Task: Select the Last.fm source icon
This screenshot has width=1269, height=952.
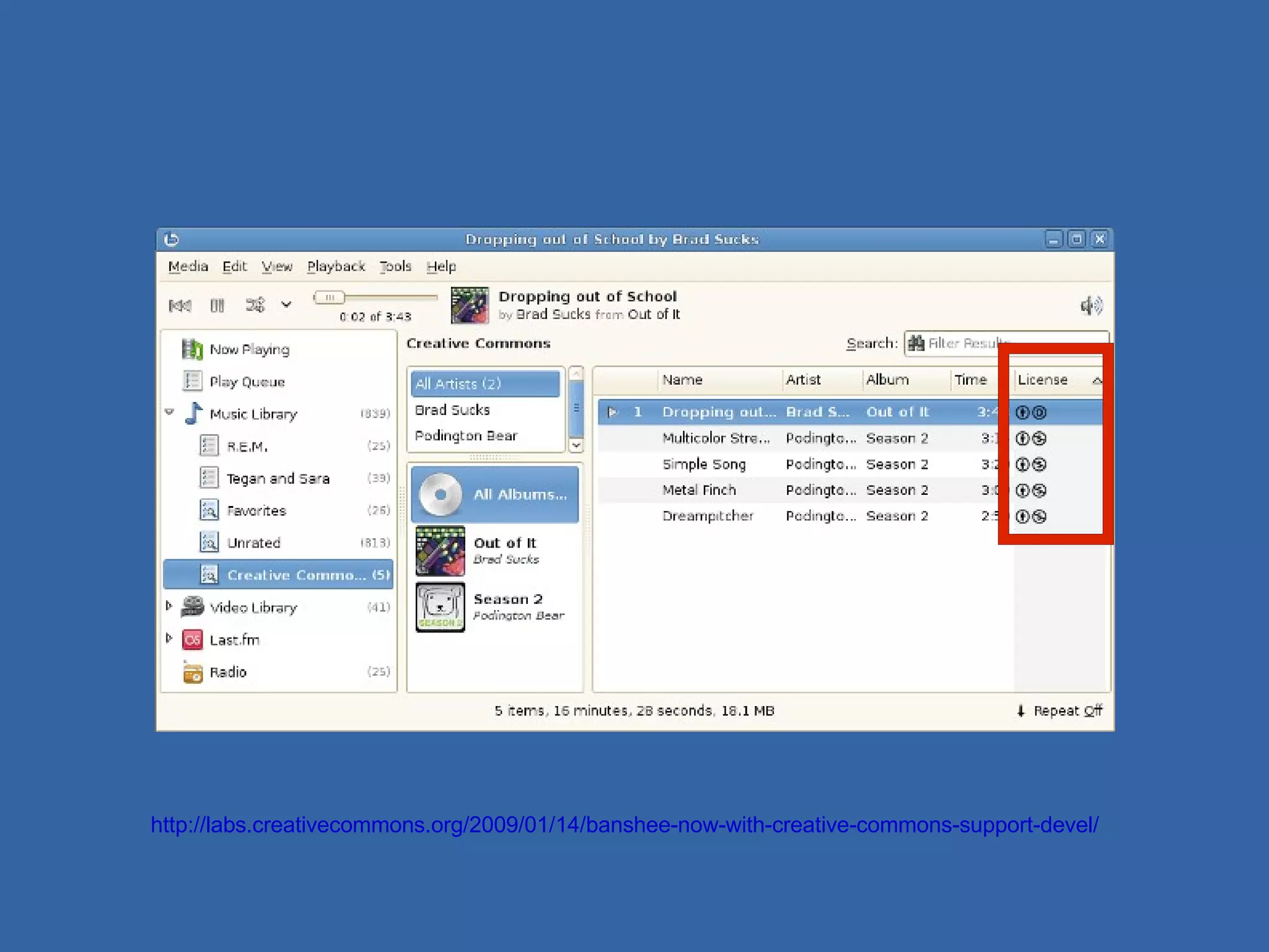Action: 193,640
